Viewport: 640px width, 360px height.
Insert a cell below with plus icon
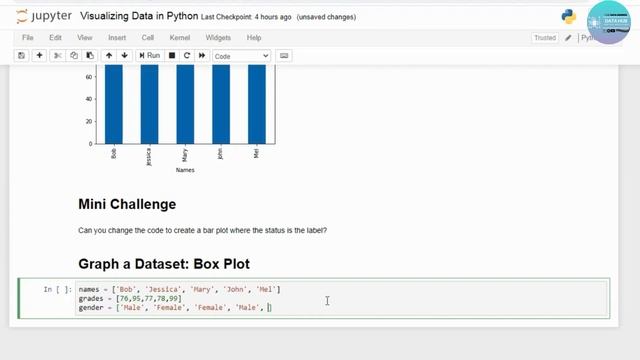click(39, 56)
